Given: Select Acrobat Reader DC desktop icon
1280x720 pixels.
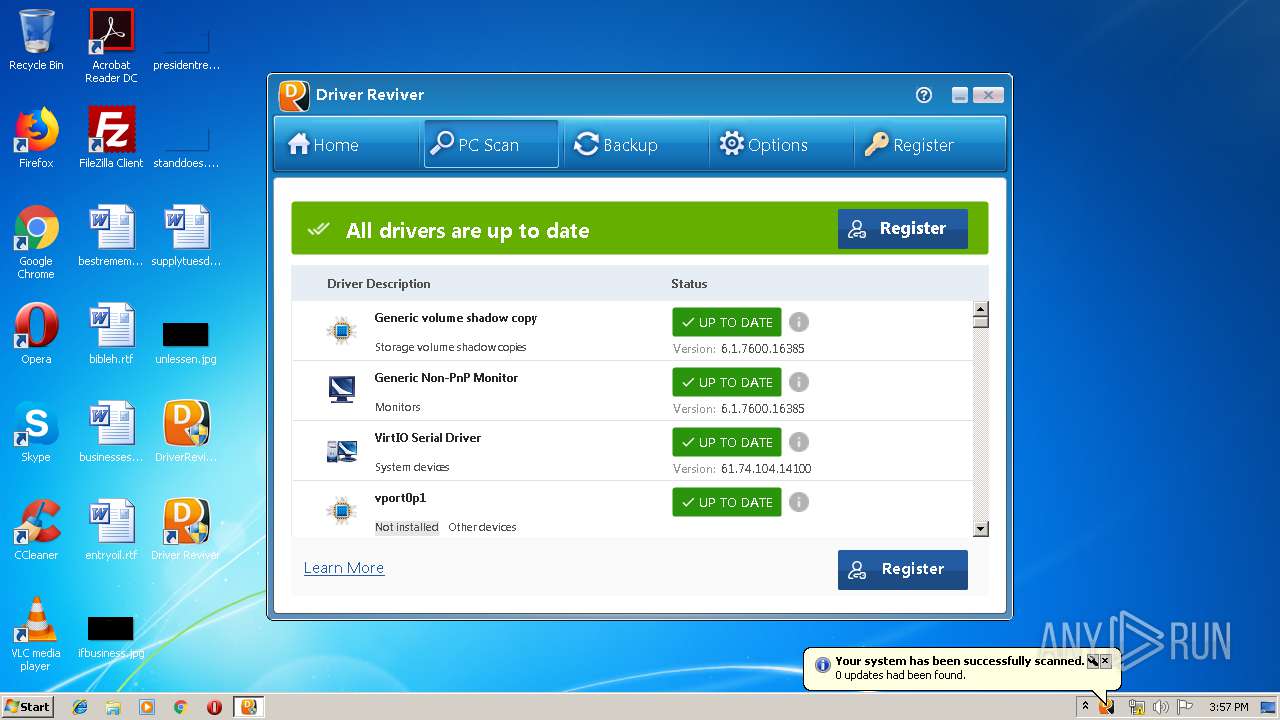Looking at the screenshot, I should click(111, 46).
